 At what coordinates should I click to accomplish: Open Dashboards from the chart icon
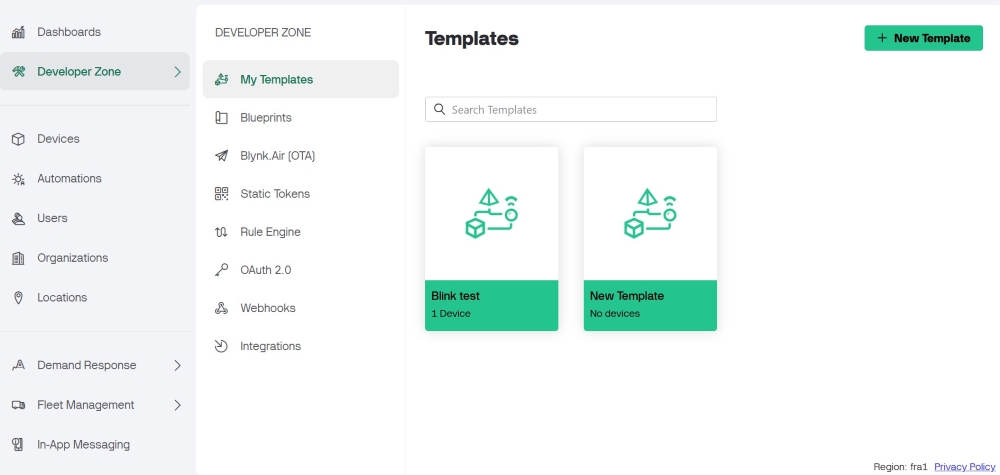18,32
